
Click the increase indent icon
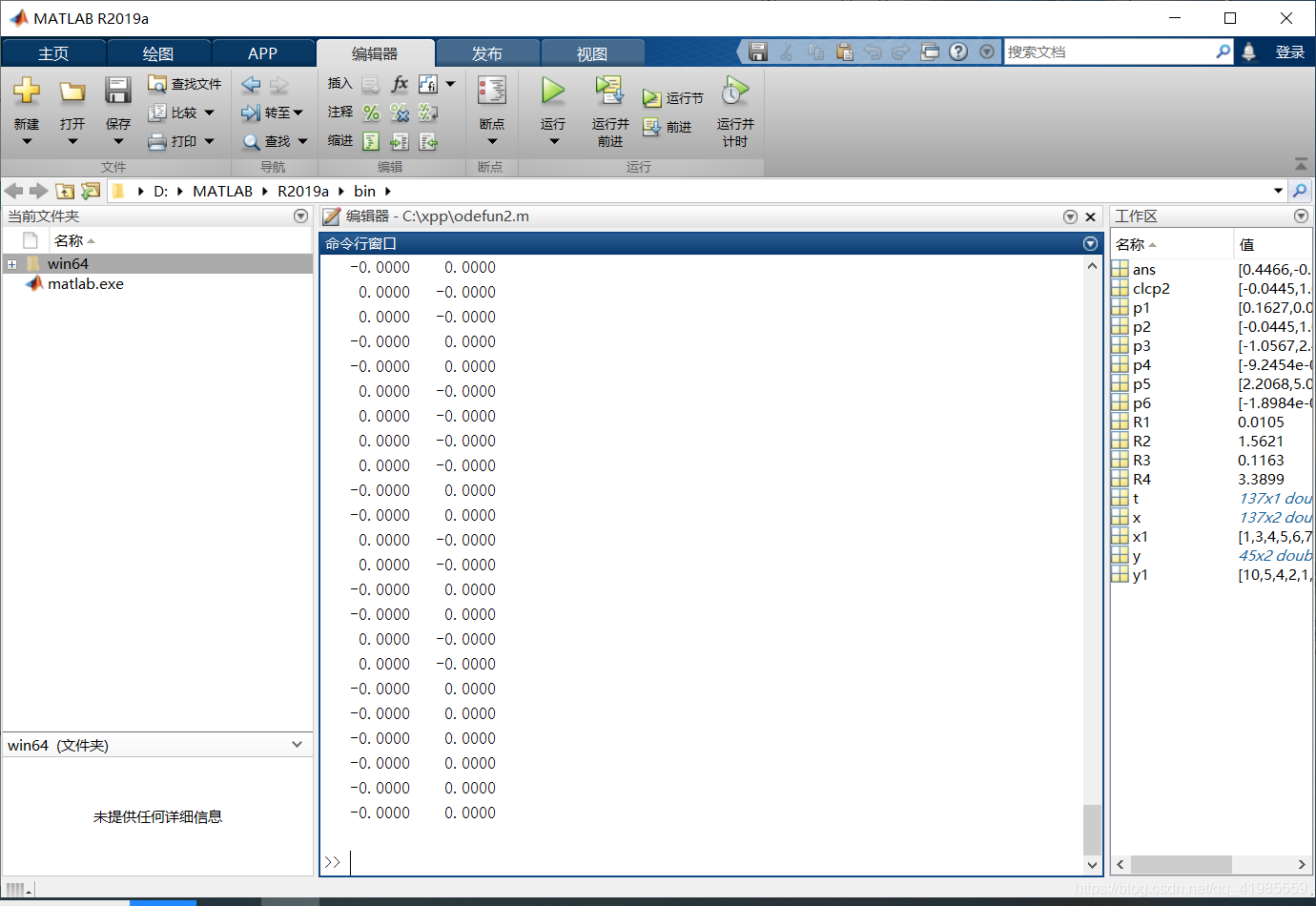pos(400,141)
